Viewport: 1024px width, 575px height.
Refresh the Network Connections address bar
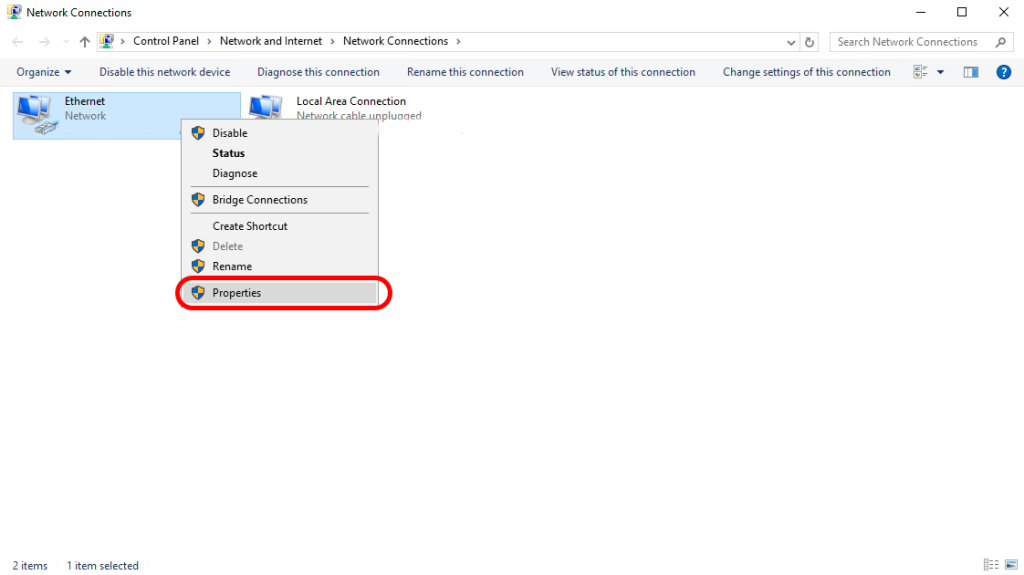[x=810, y=42]
